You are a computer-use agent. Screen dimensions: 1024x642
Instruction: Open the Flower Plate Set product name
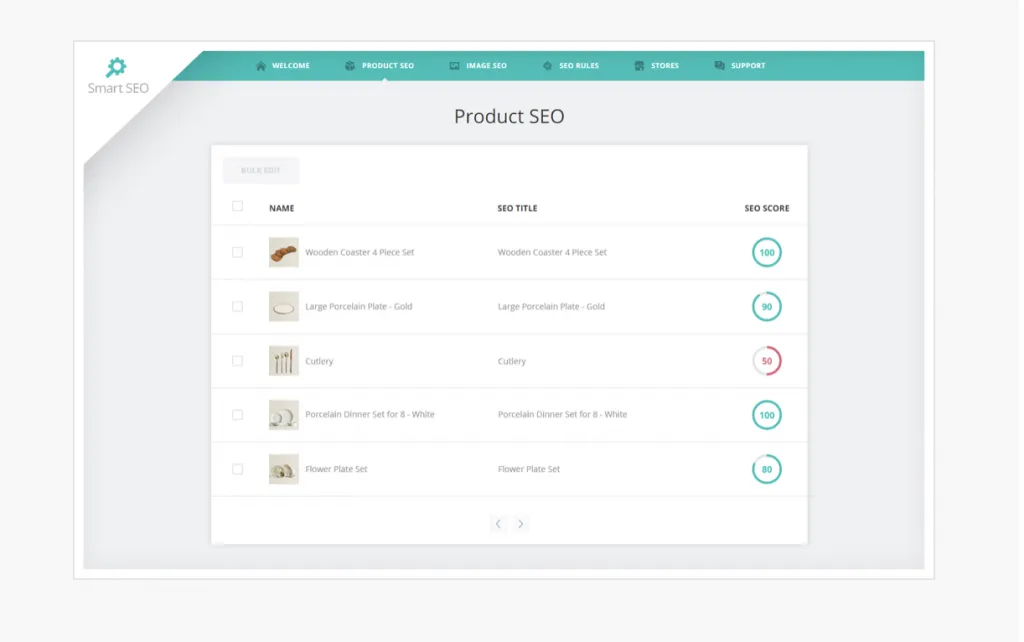click(x=336, y=469)
